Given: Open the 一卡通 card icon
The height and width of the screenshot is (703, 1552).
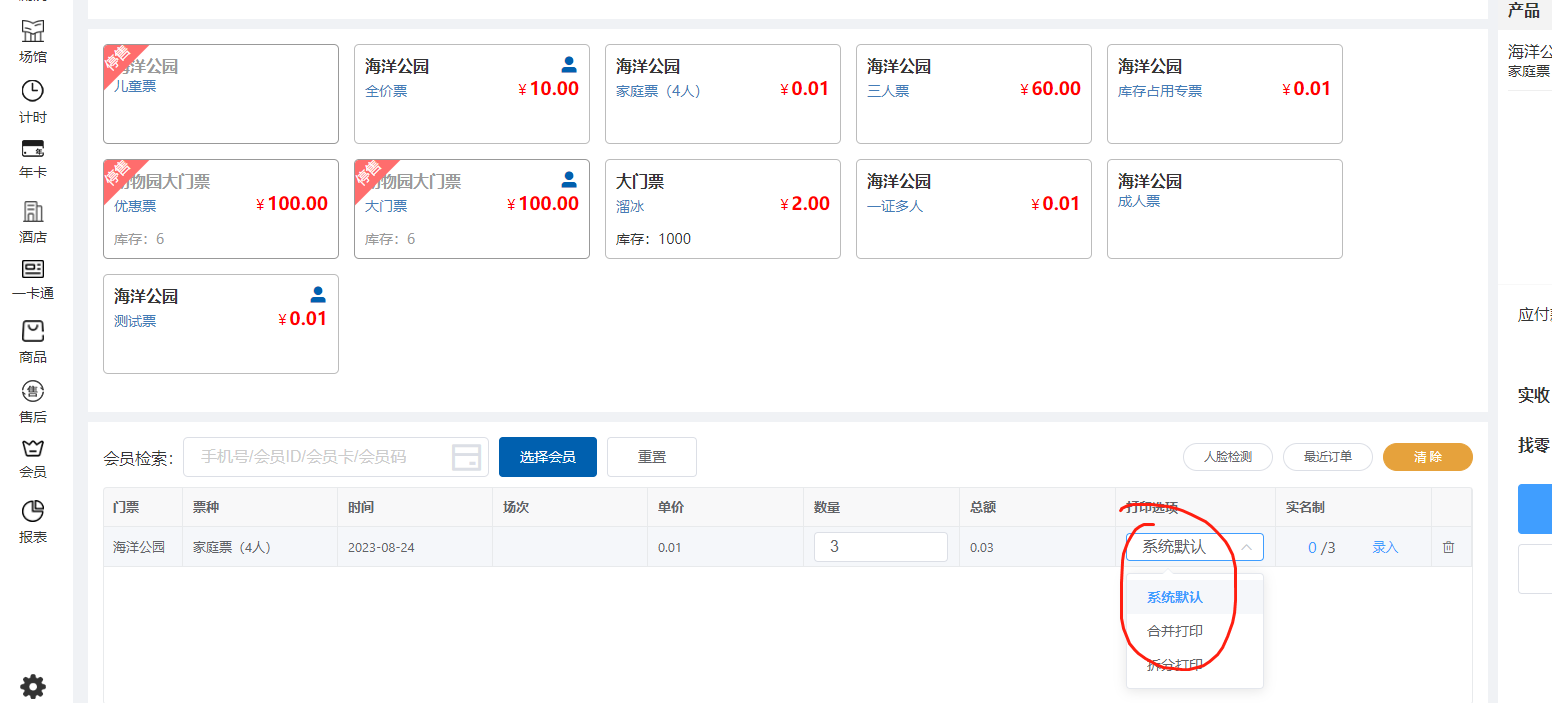Looking at the screenshot, I should click(33, 270).
